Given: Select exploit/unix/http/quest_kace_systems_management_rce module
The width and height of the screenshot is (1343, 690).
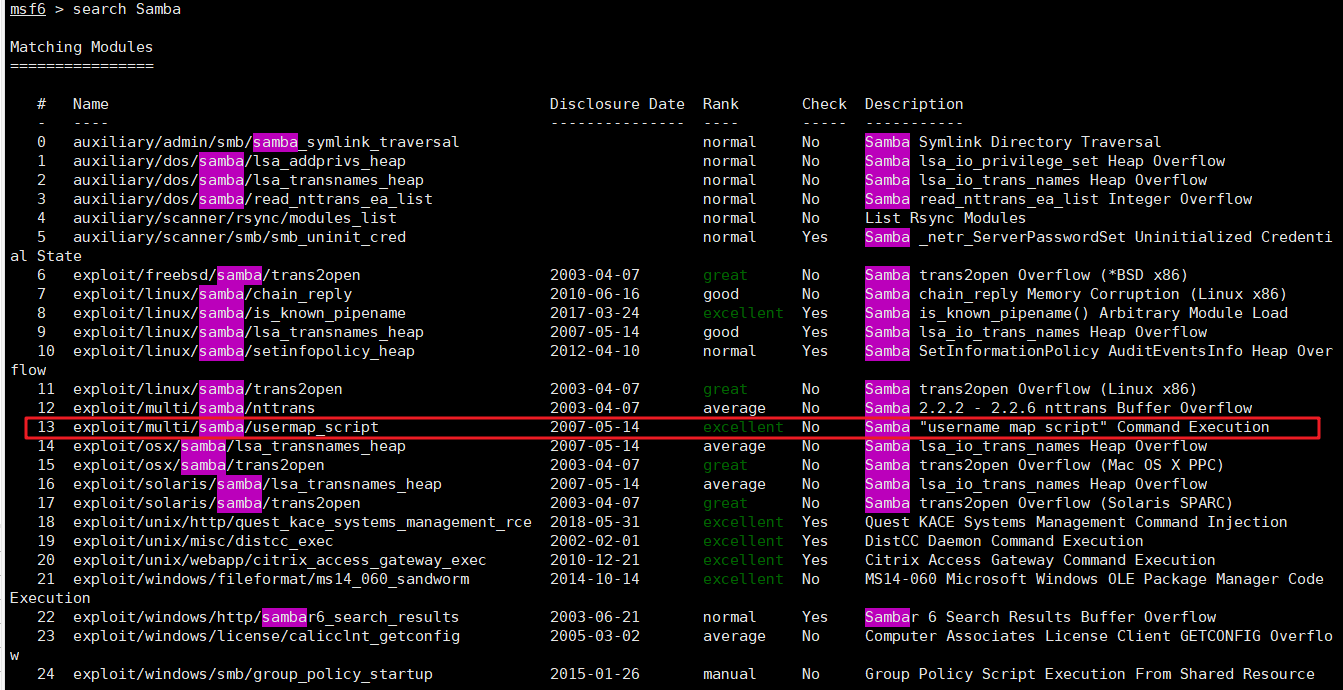Looking at the screenshot, I should coord(302,522).
